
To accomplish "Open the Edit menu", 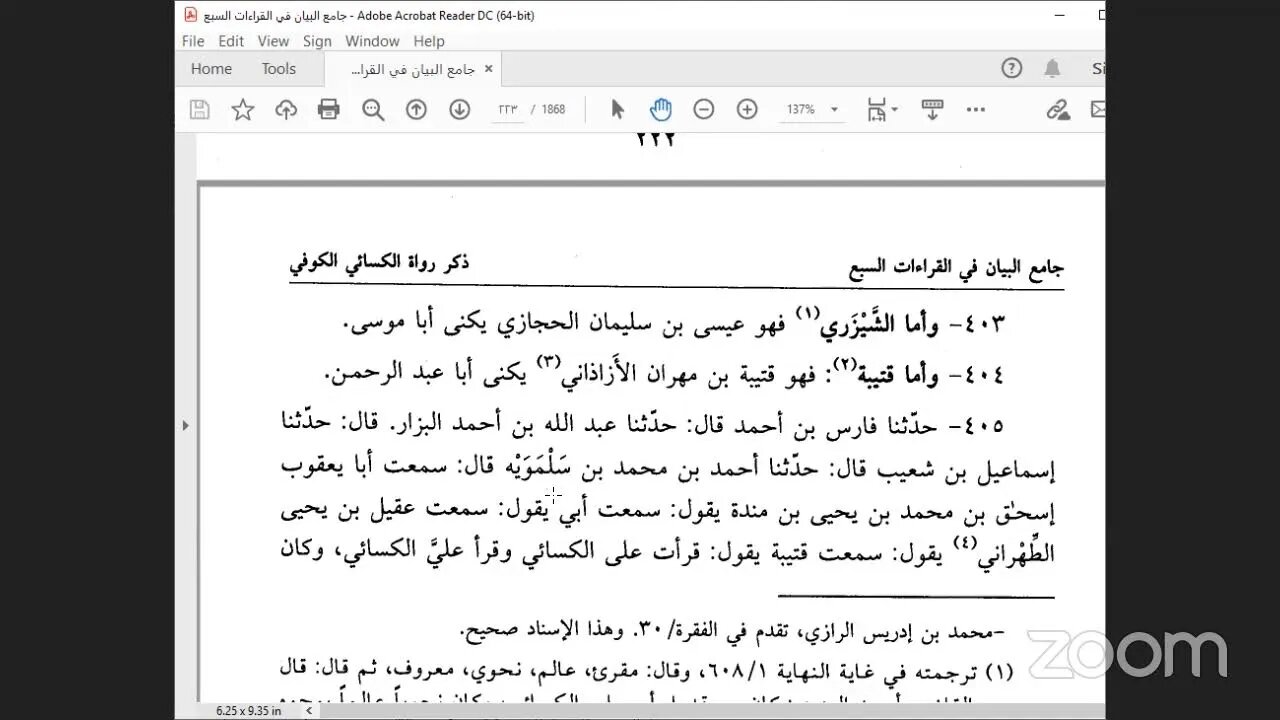I will click(231, 41).
